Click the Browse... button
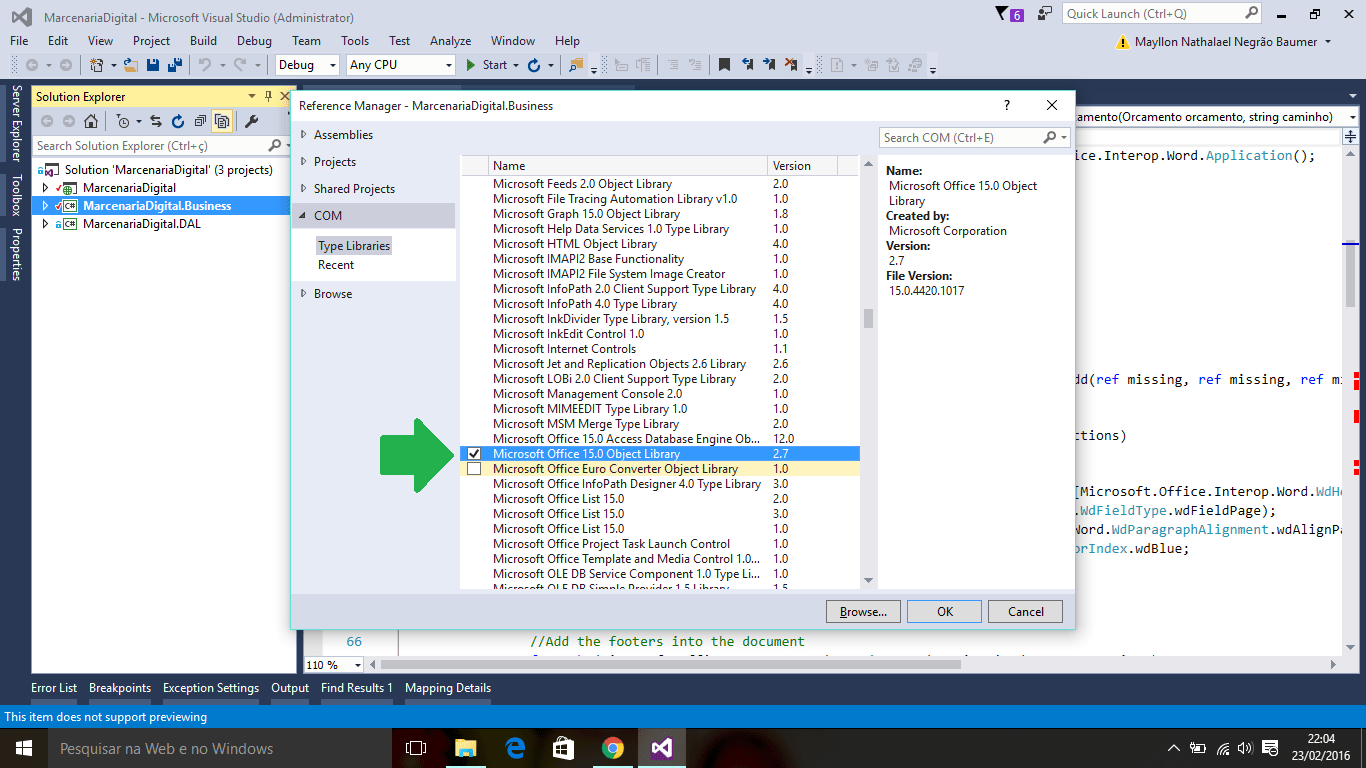1366x768 pixels. [864, 611]
